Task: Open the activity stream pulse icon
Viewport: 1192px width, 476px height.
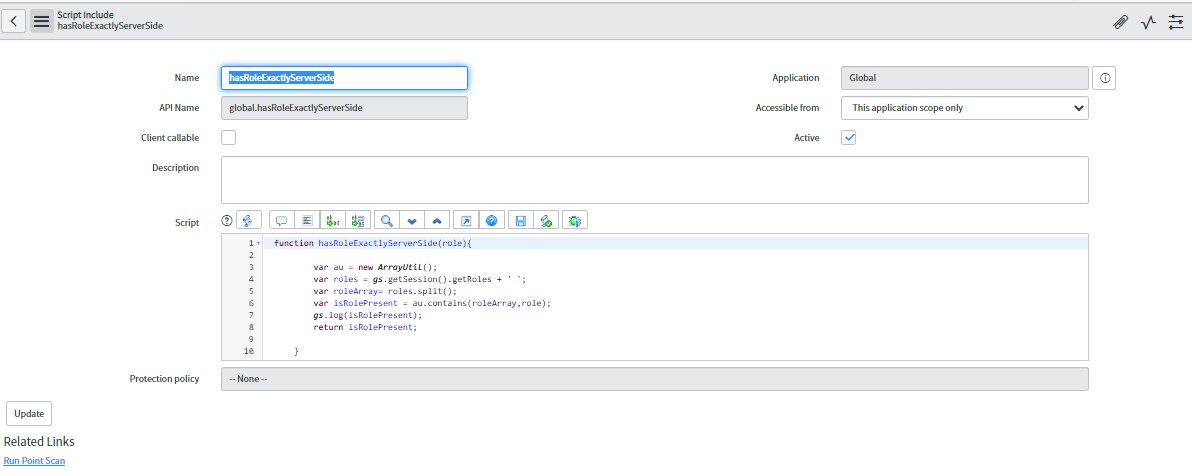Action: click(x=1148, y=22)
